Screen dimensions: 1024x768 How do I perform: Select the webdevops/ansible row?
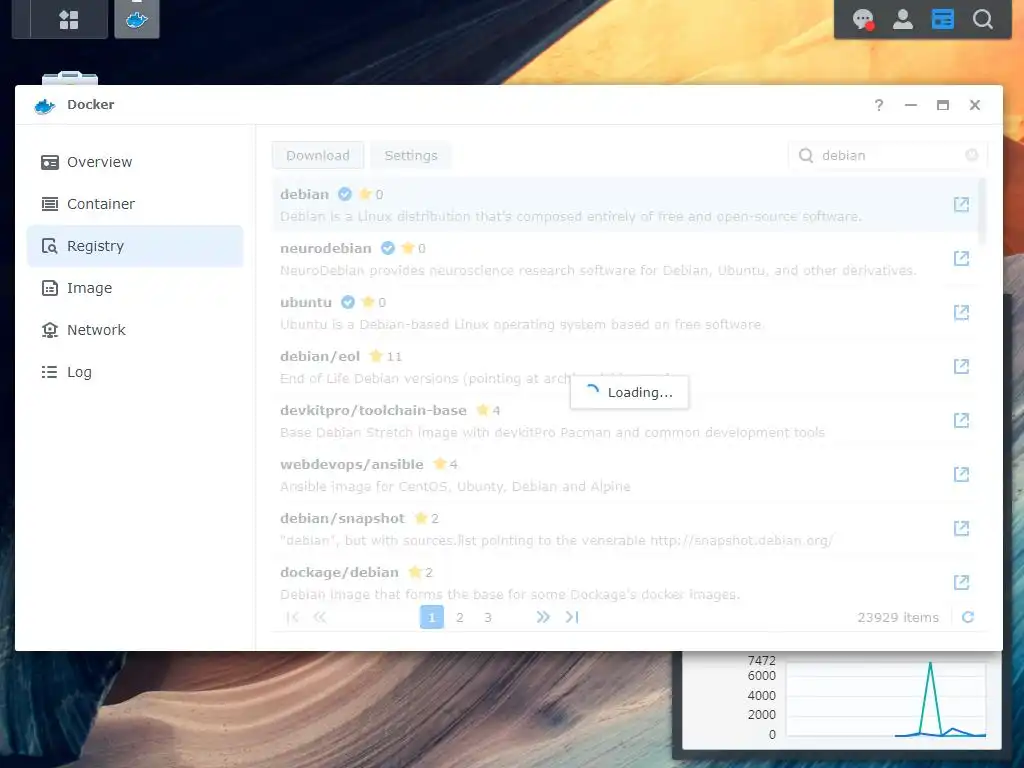point(625,475)
